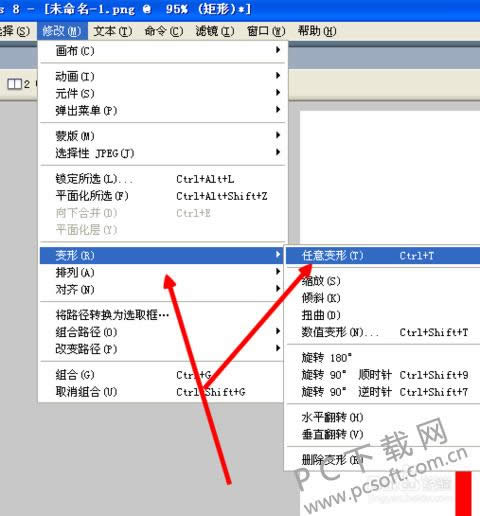
Task: Choose 旋转 180° option
Action: click(x=383, y=358)
